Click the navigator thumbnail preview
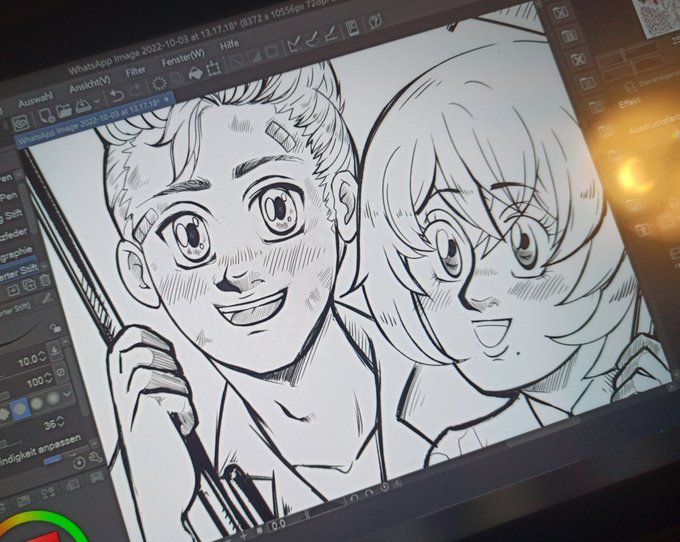 coord(659,16)
